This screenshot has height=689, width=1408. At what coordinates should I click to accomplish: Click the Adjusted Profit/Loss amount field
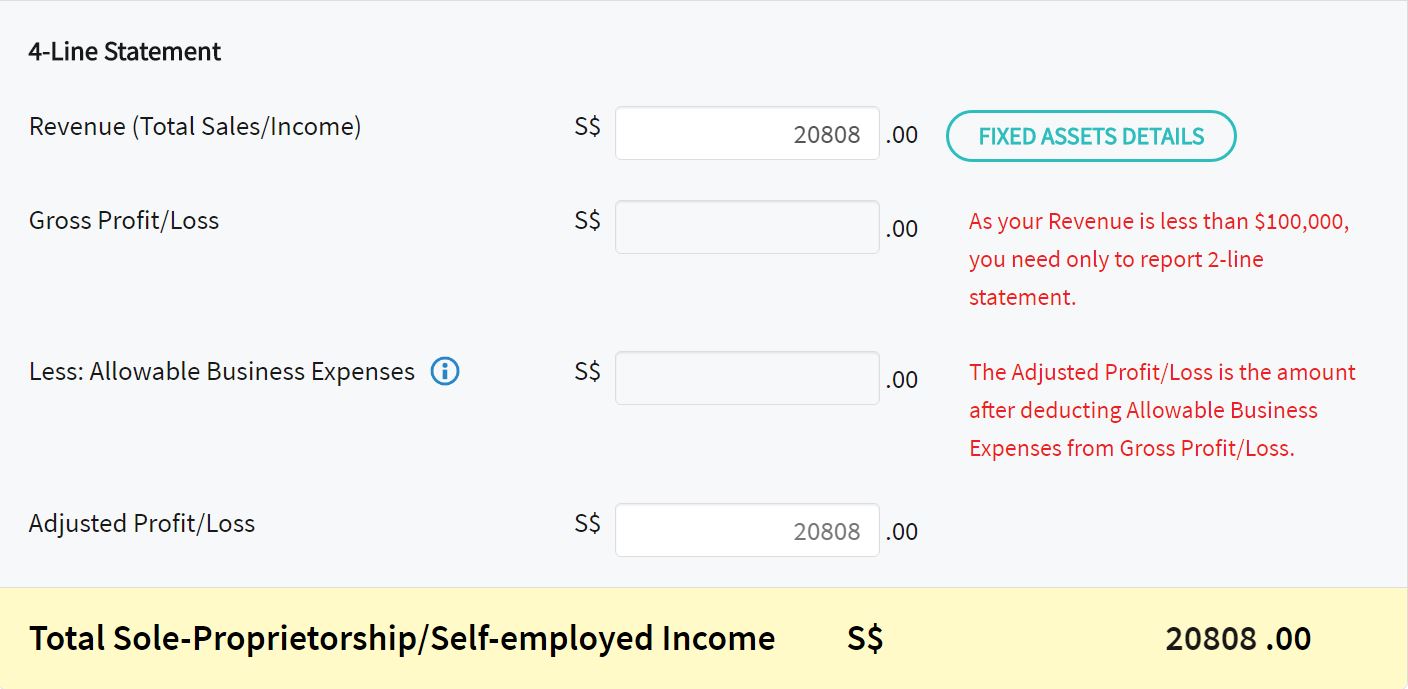coord(747,530)
